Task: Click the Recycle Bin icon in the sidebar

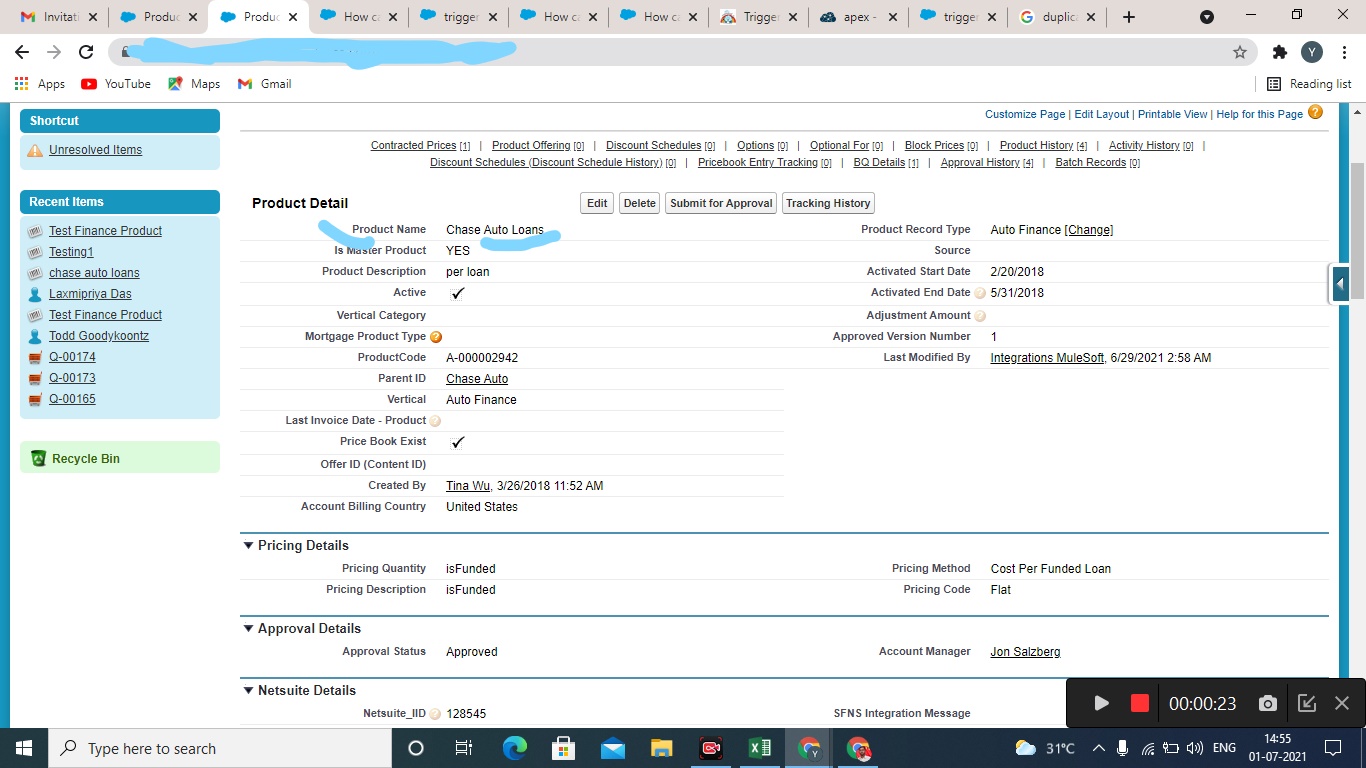Action: tap(38, 458)
